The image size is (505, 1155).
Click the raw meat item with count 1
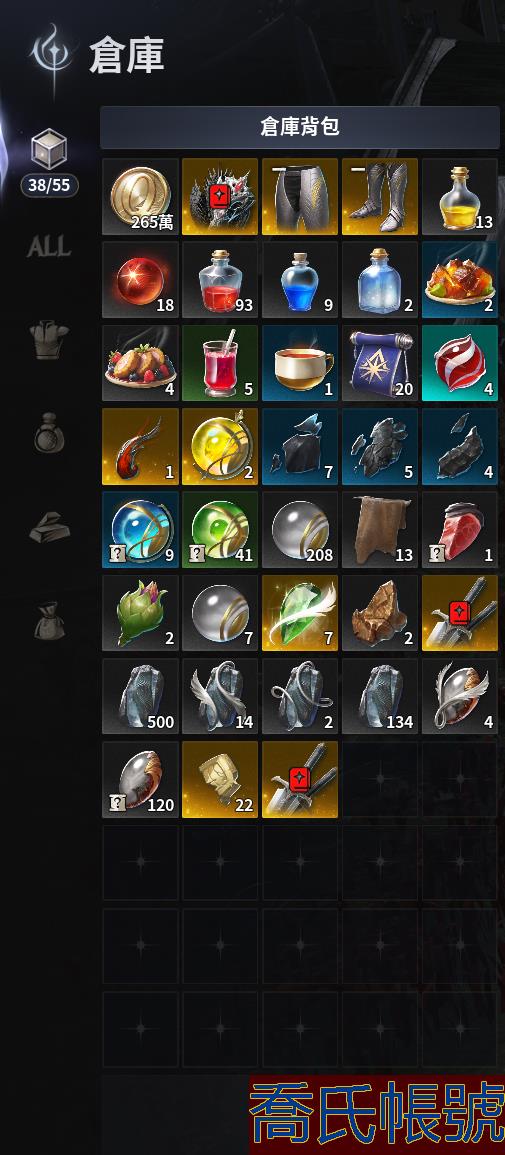[x=459, y=530]
